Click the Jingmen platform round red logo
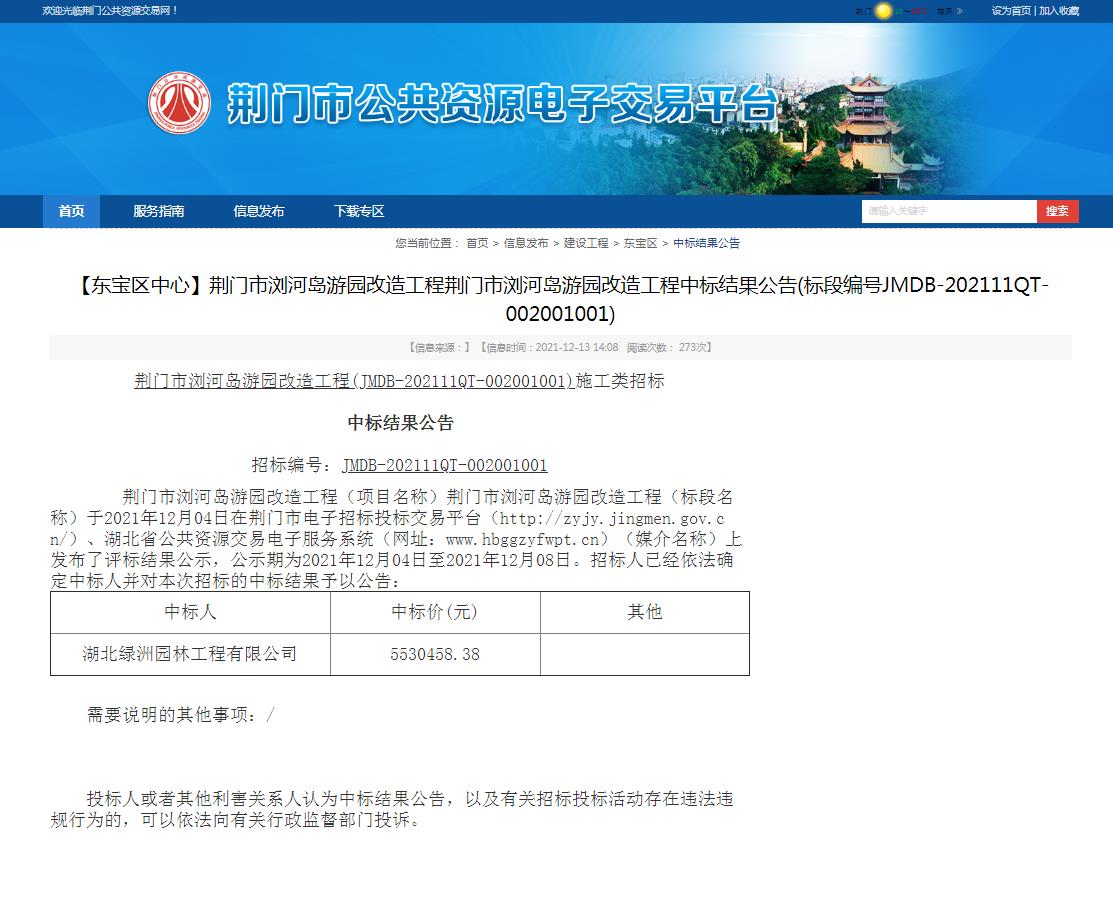Viewport: 1113px width, 899px height. (180, 102)
